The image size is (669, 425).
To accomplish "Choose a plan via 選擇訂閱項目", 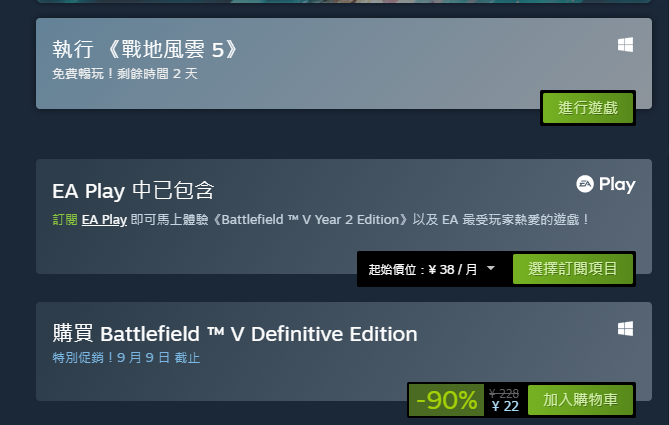I will click(x=573, y=269).
